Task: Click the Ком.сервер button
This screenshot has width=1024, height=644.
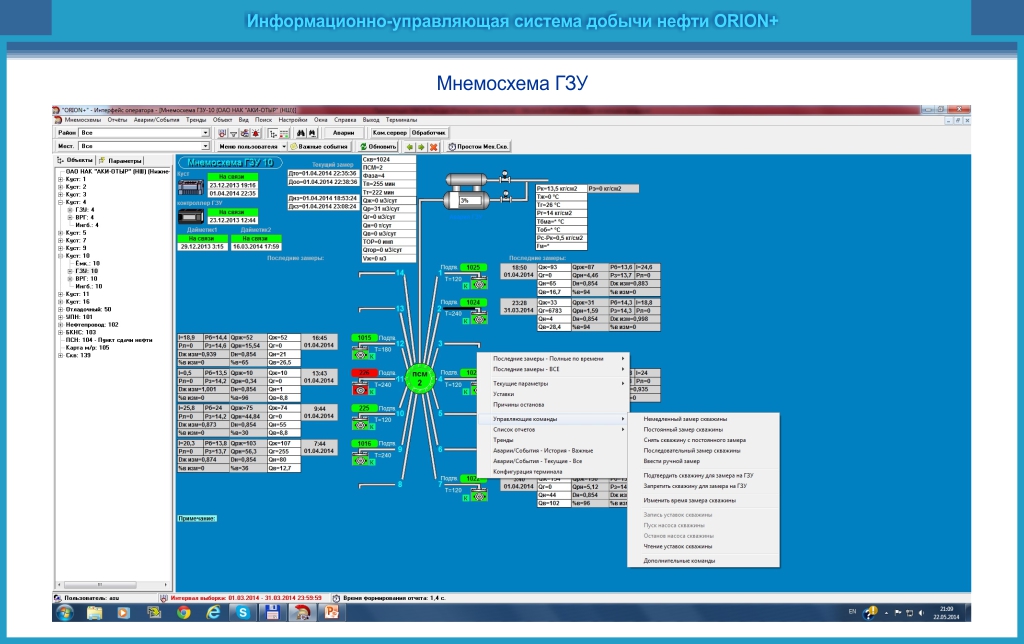Action: (389, 133)
